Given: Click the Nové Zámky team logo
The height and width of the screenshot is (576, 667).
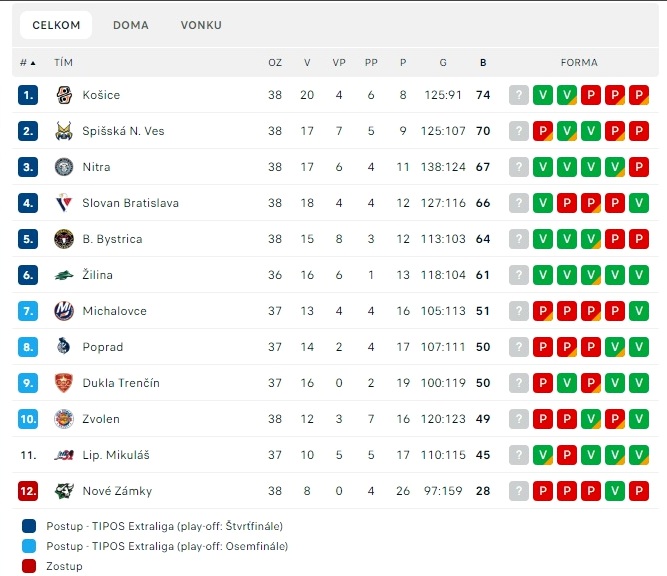Looking at the screenshot, I should click(64, 491).
